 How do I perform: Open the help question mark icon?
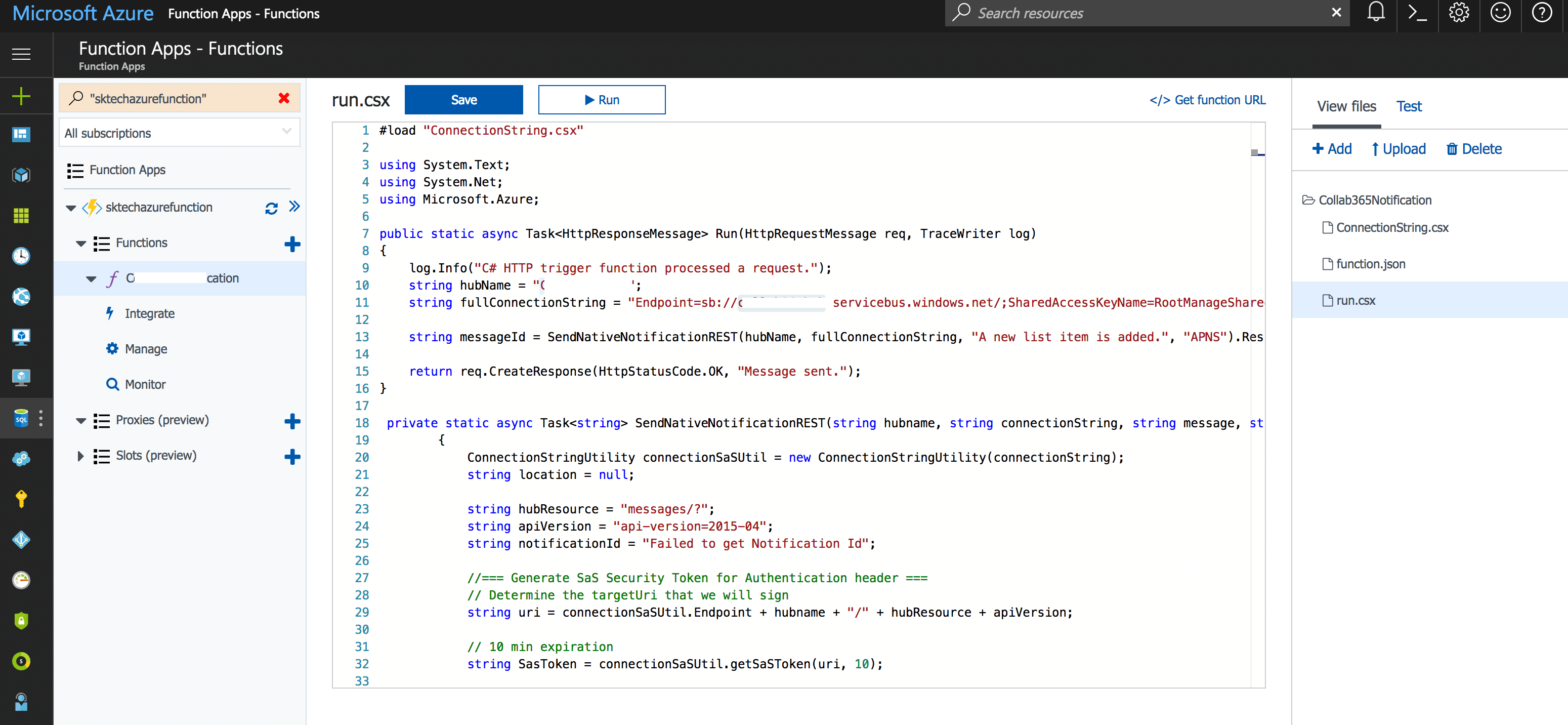(1542, 13)
